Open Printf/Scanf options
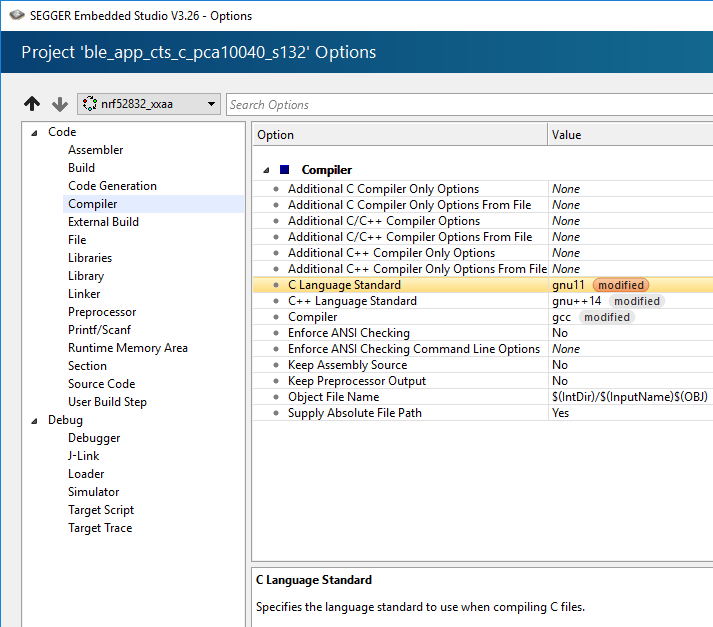This screenshot has height=627, width=713. pyautogui.click(x=99, y=330)
